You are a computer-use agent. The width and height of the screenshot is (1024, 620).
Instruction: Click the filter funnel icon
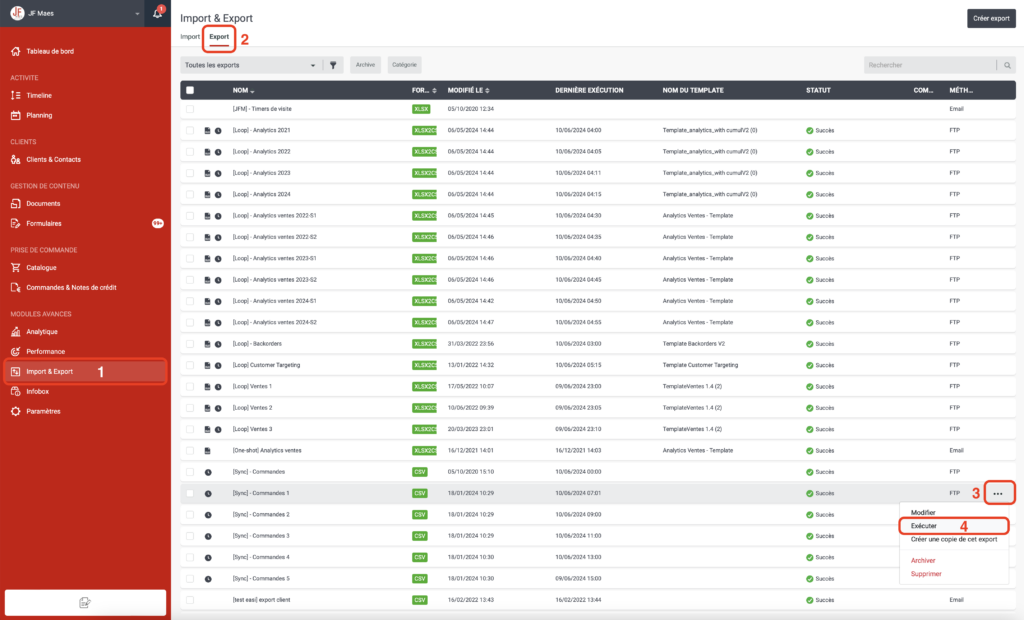click(334, 65)
